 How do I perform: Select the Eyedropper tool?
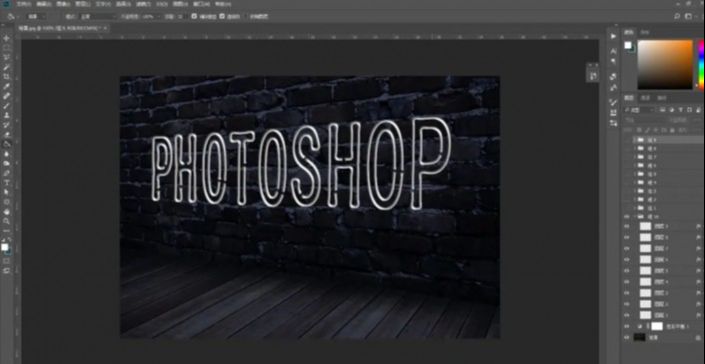coord(6,86)
